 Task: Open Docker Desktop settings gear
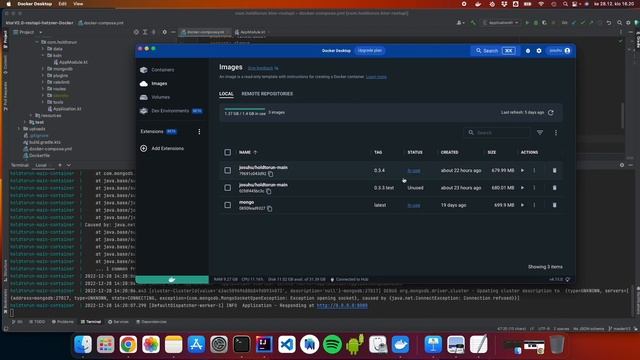coord(539,51)
